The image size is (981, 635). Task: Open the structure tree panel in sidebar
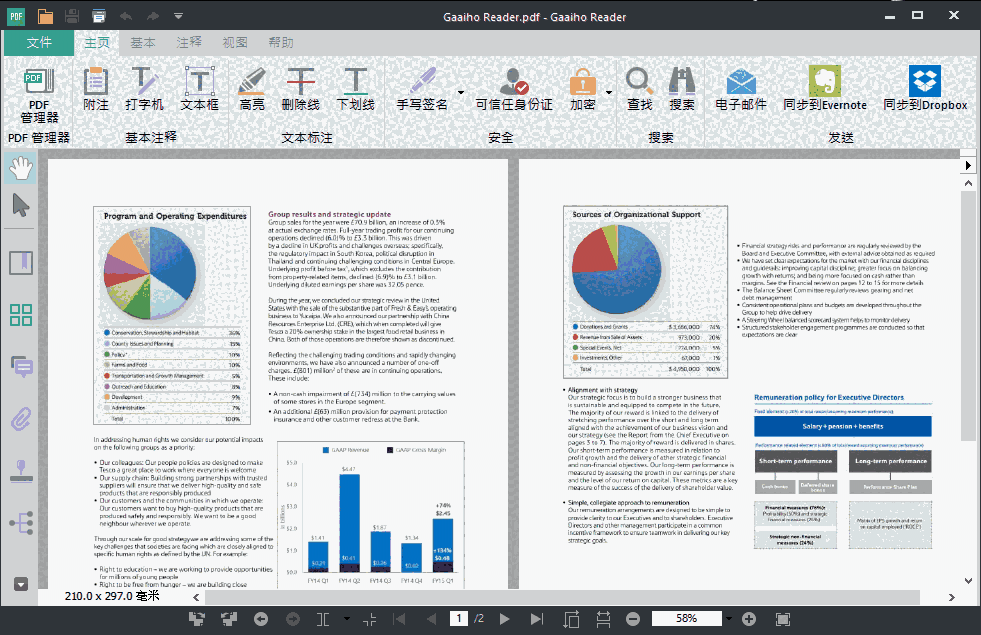[21, 523]
